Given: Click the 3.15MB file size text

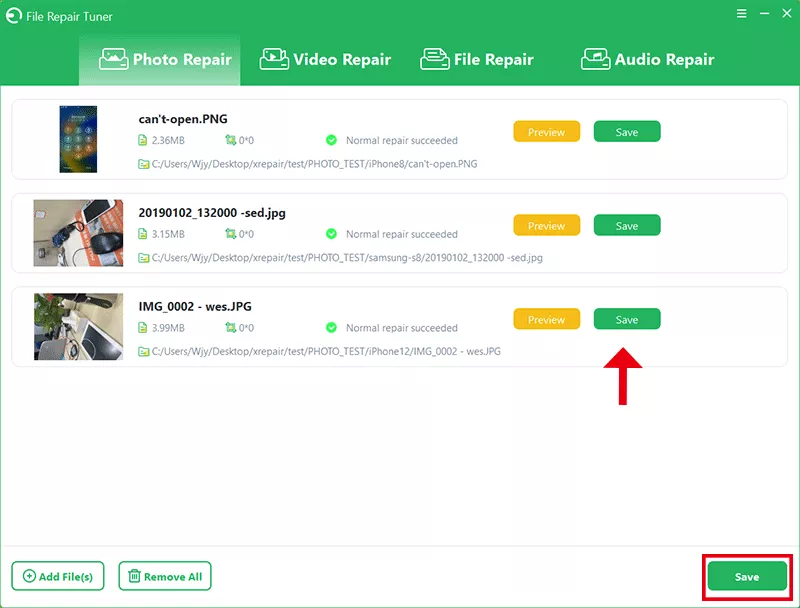Looking at the screenshot, I should (168, 234).
